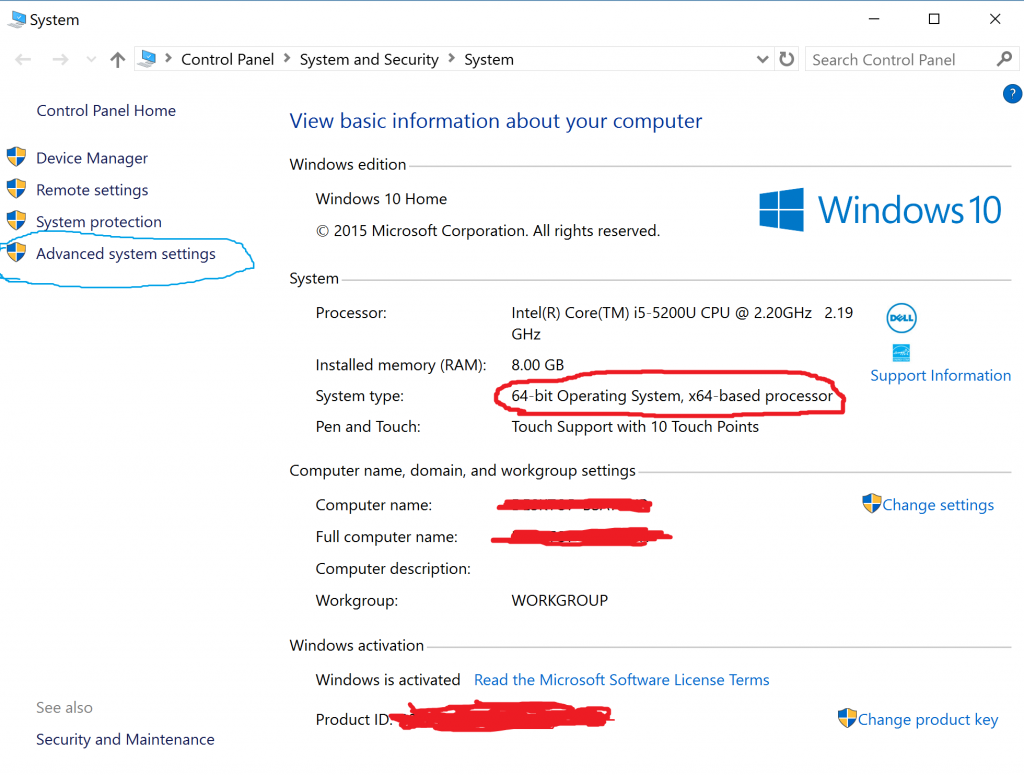Image resolution: width=1024 pixels, height=775 pixels.
Task: Open the address bar history dropdown
Action: (x=762, y=59)
